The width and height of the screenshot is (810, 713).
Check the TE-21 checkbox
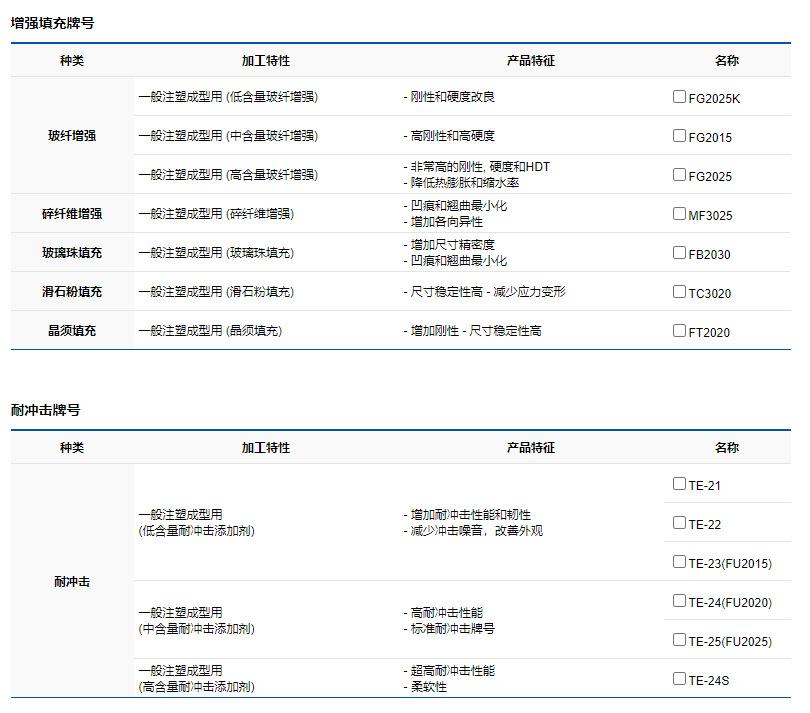[680, 484]
